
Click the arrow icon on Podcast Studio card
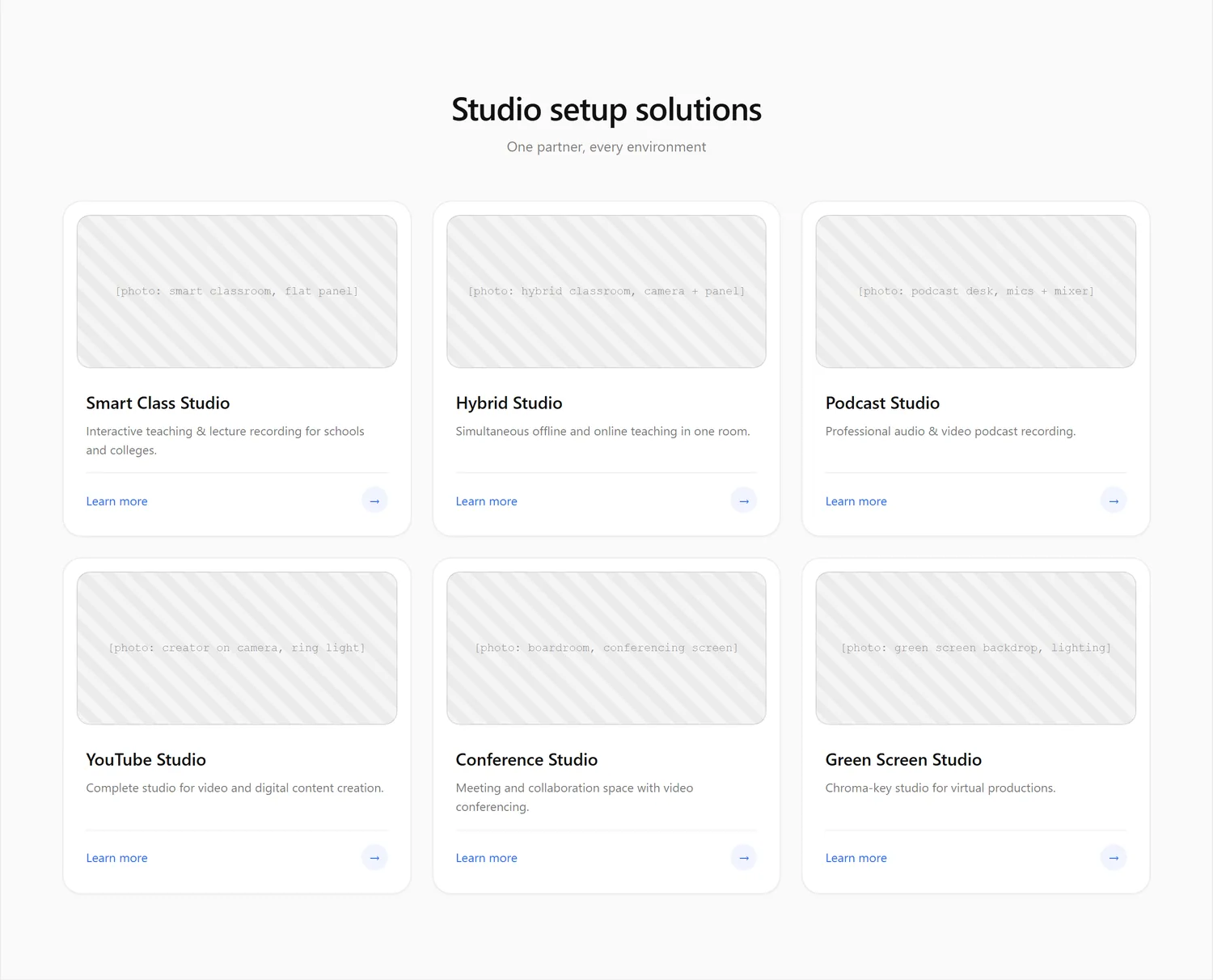coord(1114,501)
